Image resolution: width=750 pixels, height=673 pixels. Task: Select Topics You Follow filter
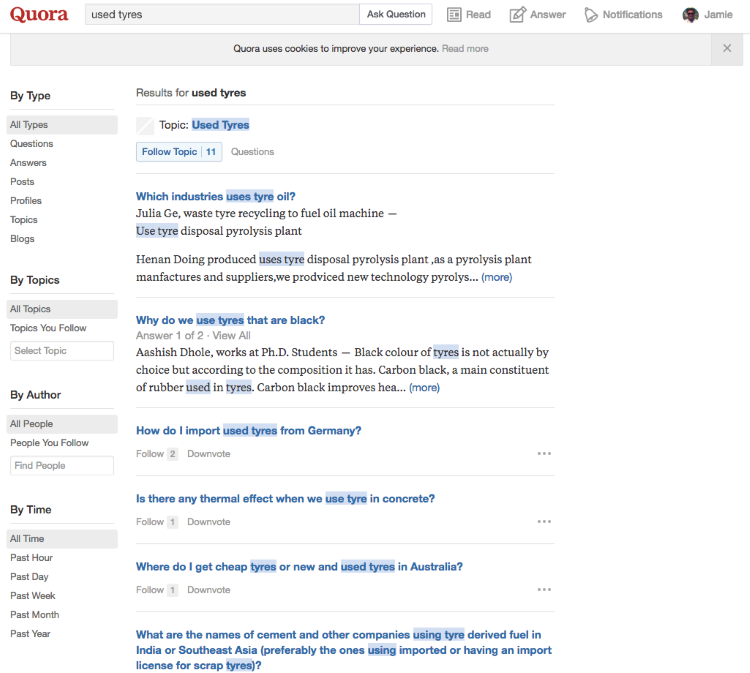48,328
